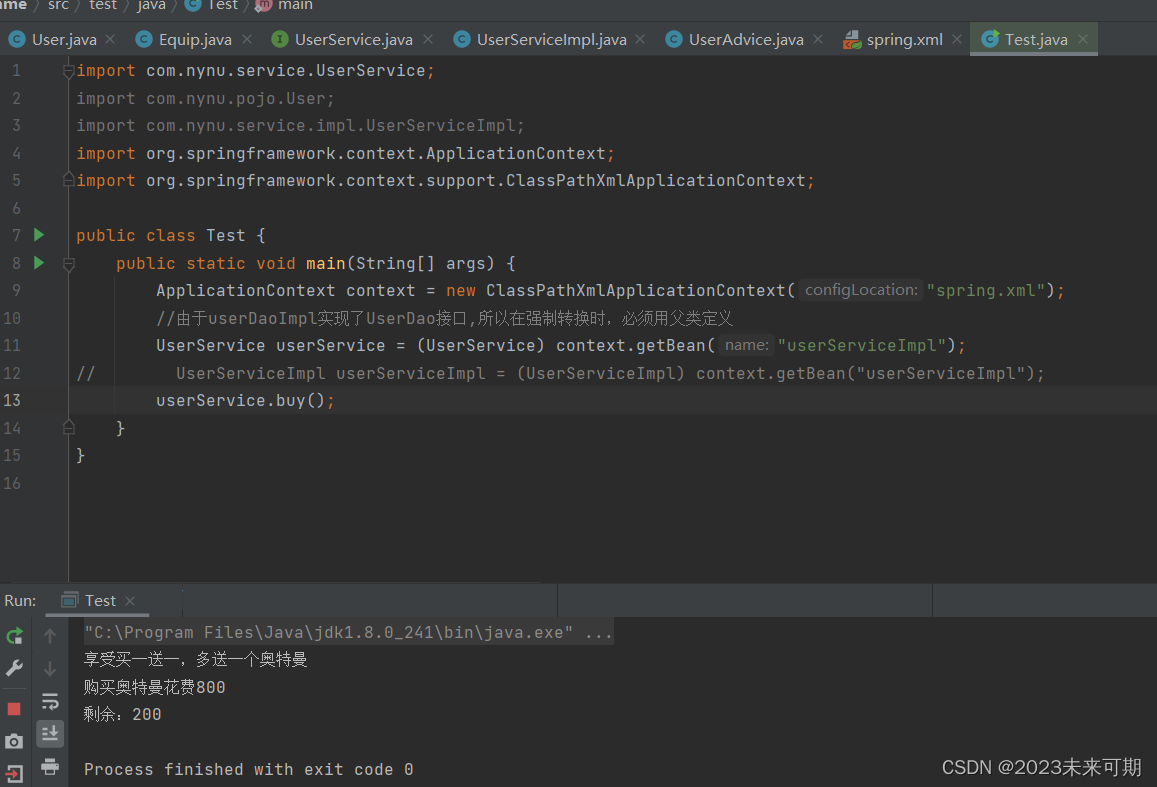Take a console snapshot with camera icon
Image resolution: width=1157 pixels, height=787 pixels.
[x=14, y=740]
